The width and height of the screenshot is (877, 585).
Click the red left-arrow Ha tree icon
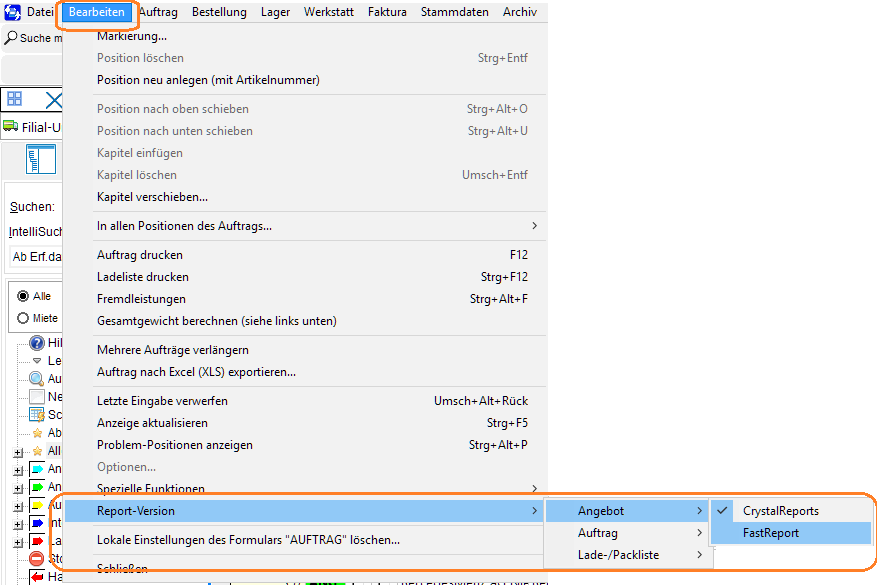pos(37,577)
